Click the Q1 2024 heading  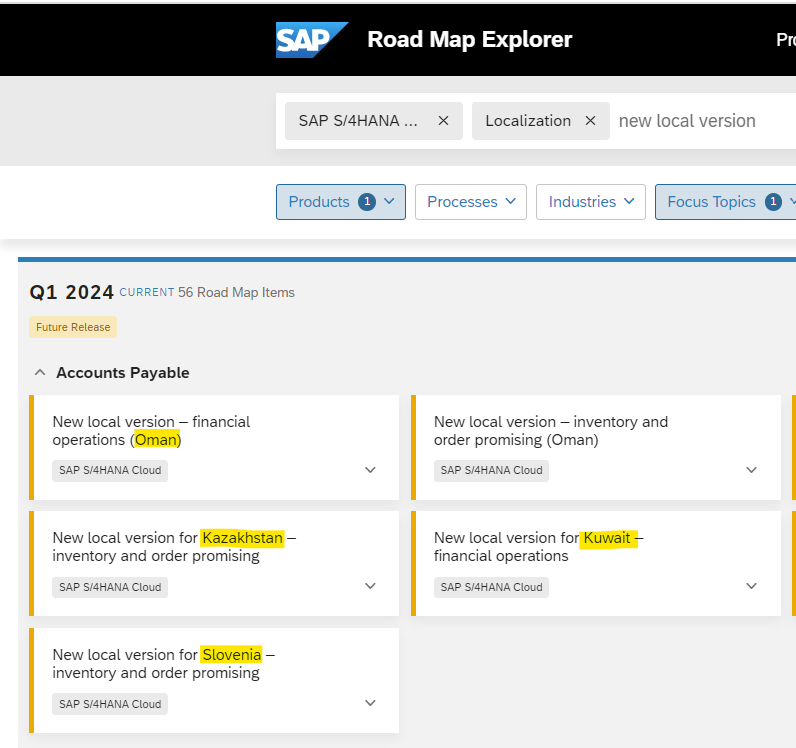pyautogui.click(x=72, y=292)
